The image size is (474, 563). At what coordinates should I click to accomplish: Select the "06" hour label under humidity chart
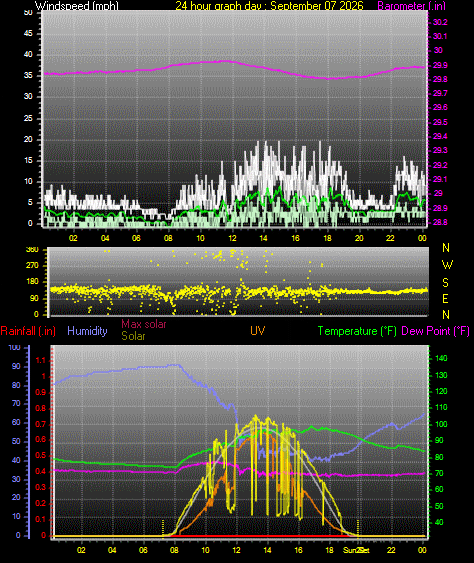[143, 550]
